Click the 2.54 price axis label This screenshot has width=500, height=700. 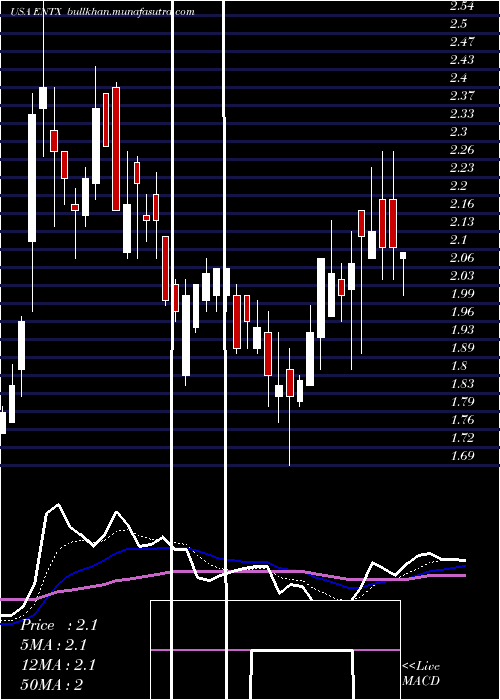pyautogui.click(x=462, y=6)
